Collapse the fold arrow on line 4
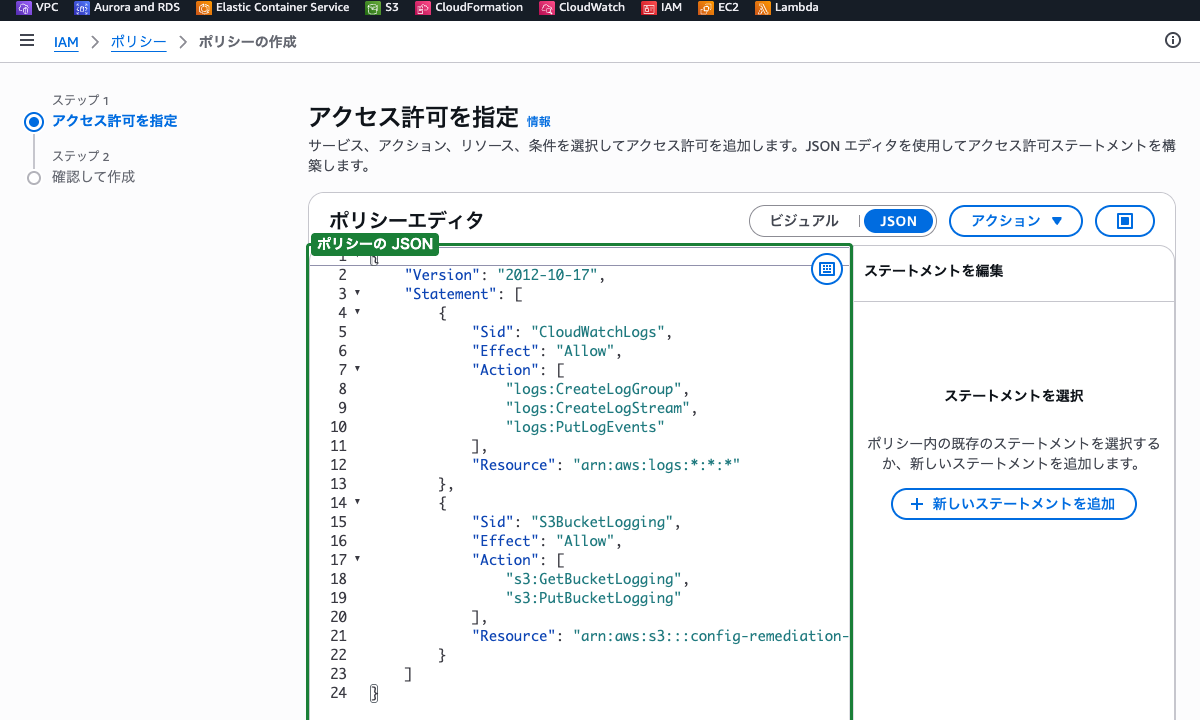1200x720 pixels. click(357, 312)
